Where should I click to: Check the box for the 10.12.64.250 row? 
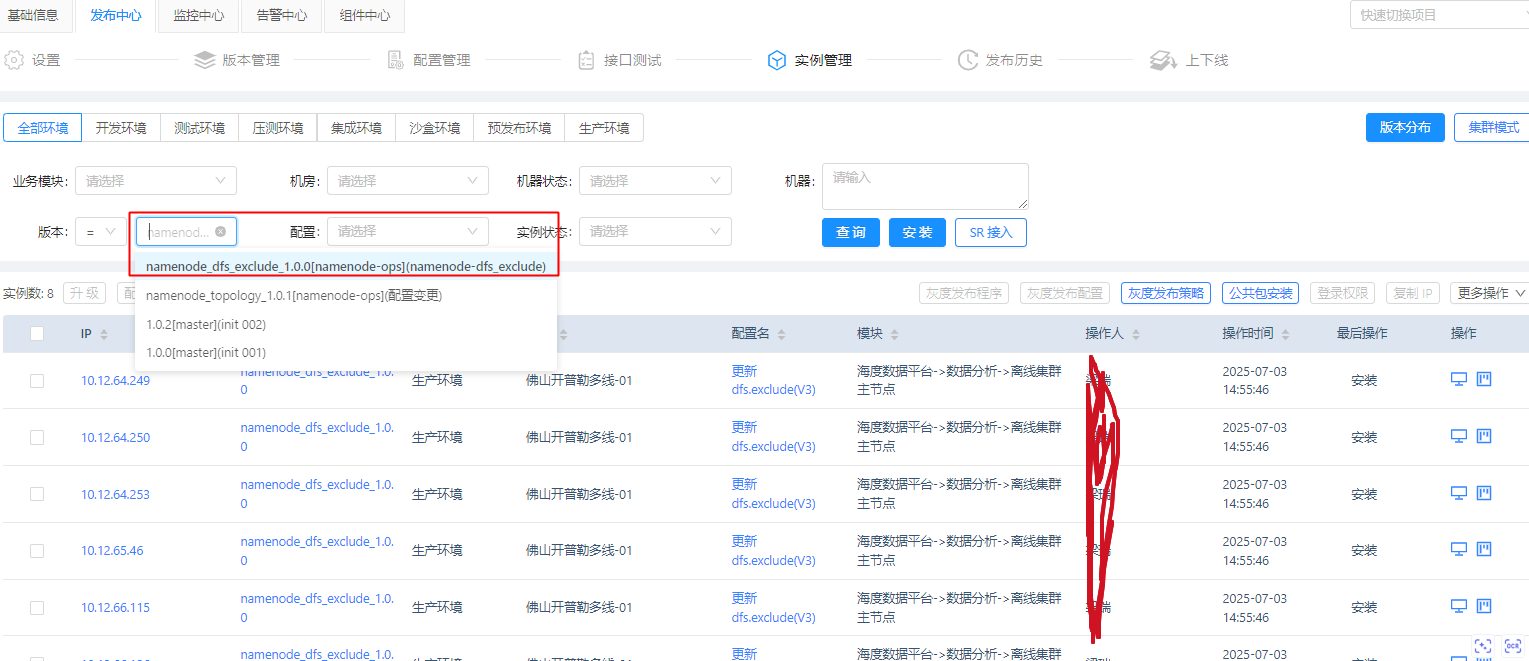coord(37,437)
